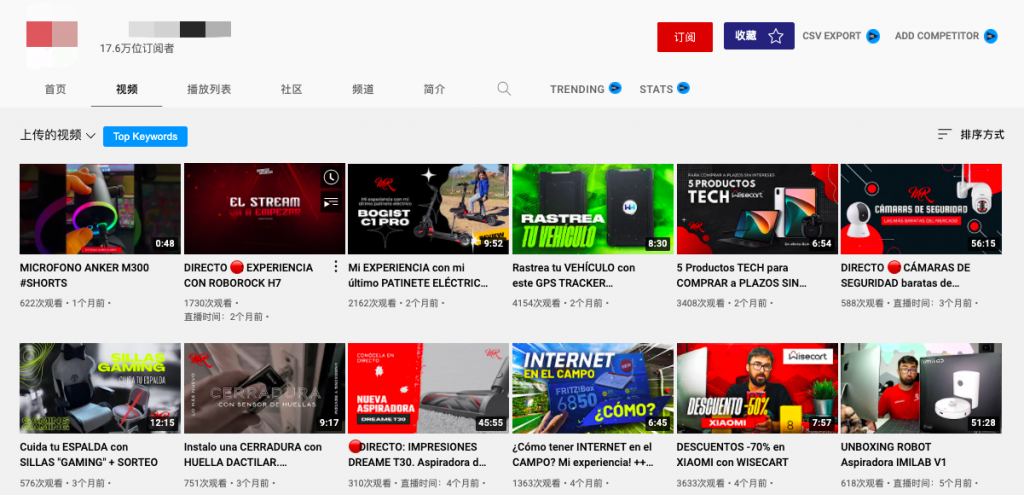Open the BOGIST C1 PRO scooter thumbnail
This screenshot has width=1024, height=495.
point(428,209)
